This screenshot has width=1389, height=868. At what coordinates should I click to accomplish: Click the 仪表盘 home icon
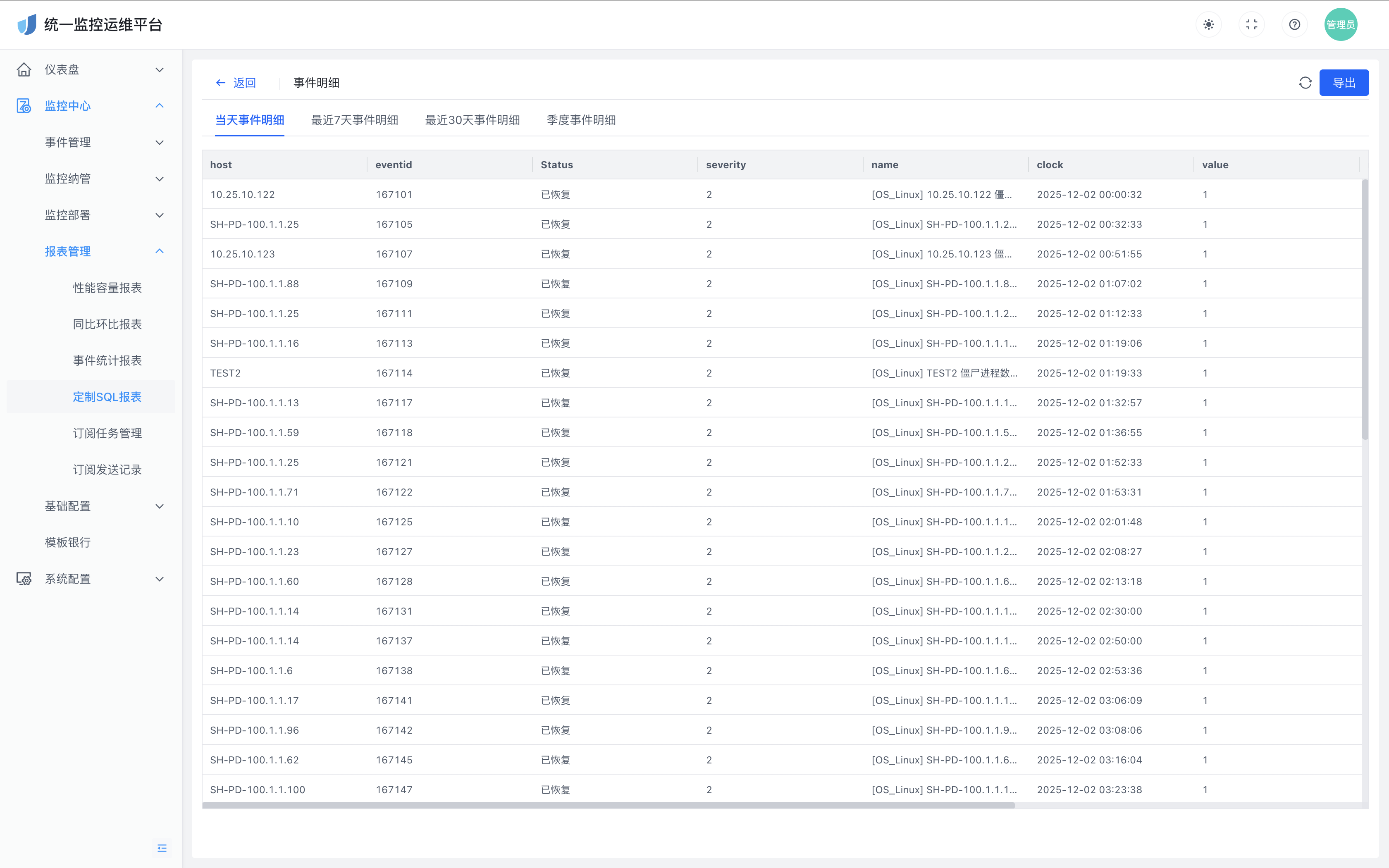coord(24,69)
